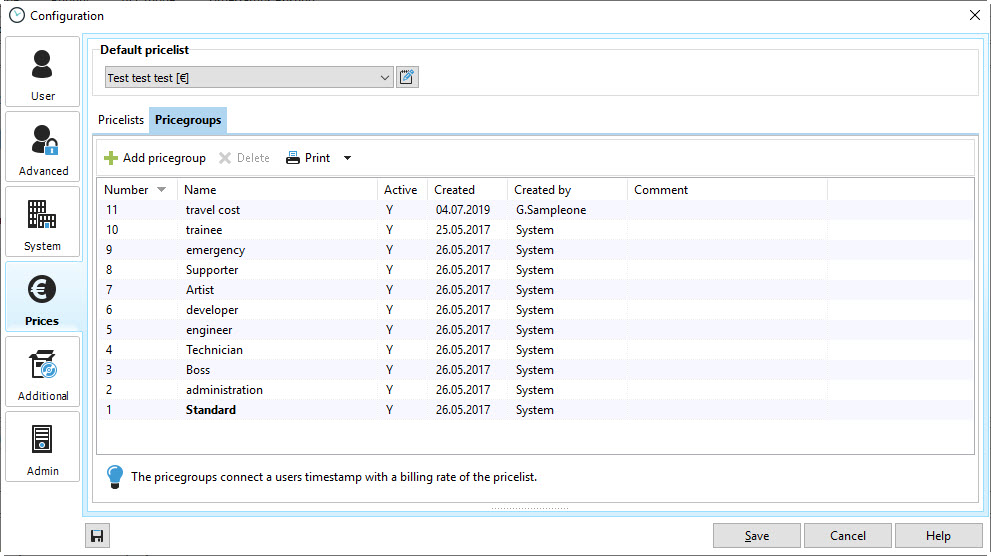This screenshot has width=991, height=556.
Task: Click Add pricegroup in the toolbar
Action: (x=155, y=158)
